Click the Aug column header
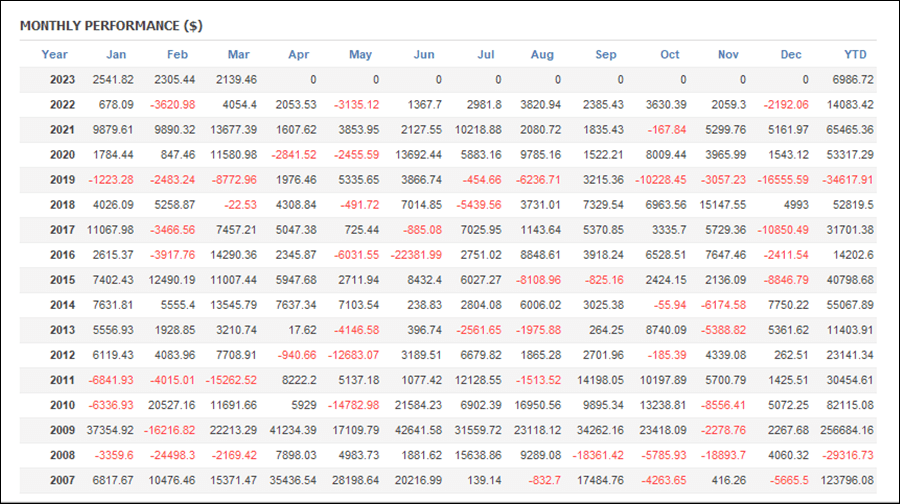Screen dimensions: 900x504 click(x=542, y=55)
